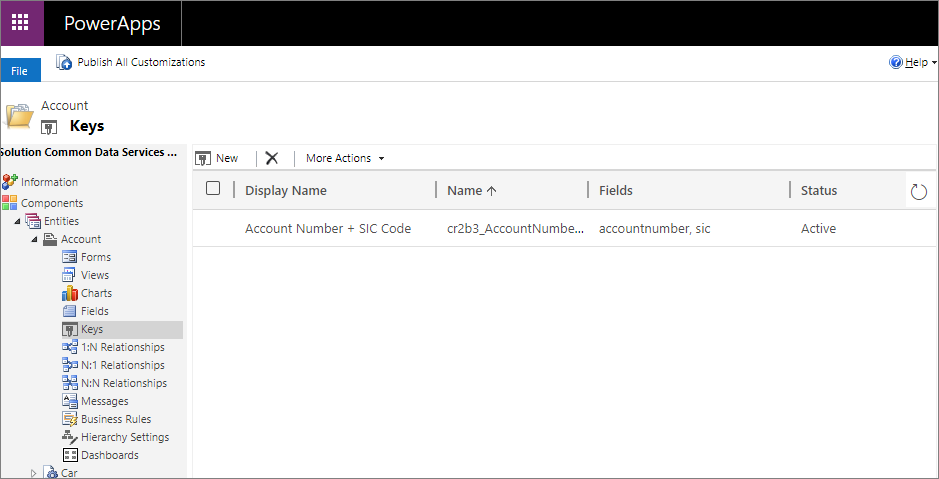The height and width of the screenshot is (479, 939).
Task: Open Charts under Account
Action: 96,293
